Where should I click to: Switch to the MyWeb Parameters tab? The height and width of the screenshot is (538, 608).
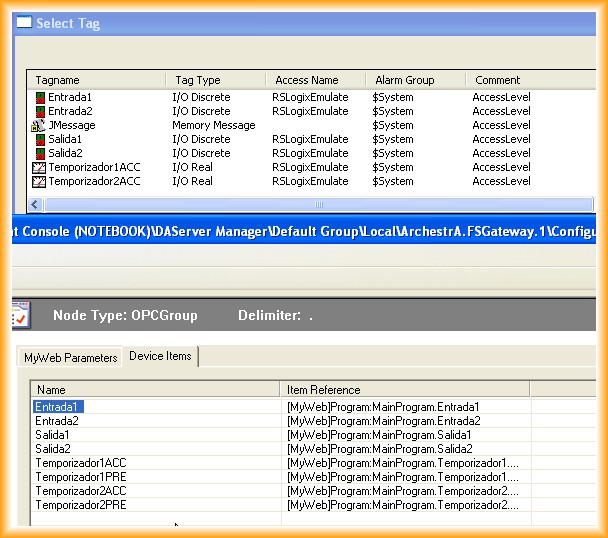click(70, 357)
